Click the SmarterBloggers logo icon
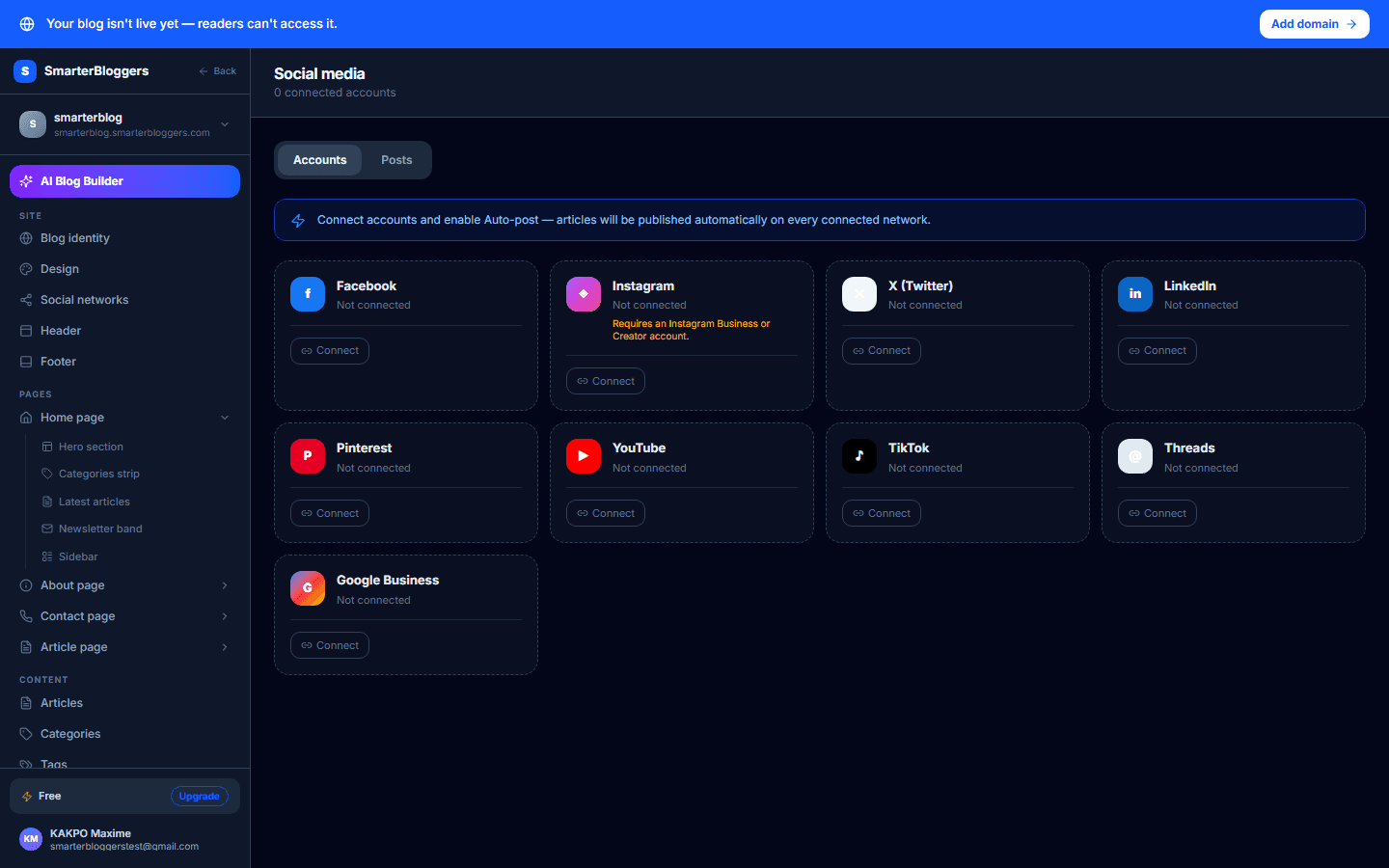This screenshot has height=868, width=1389. coord(25,71)
